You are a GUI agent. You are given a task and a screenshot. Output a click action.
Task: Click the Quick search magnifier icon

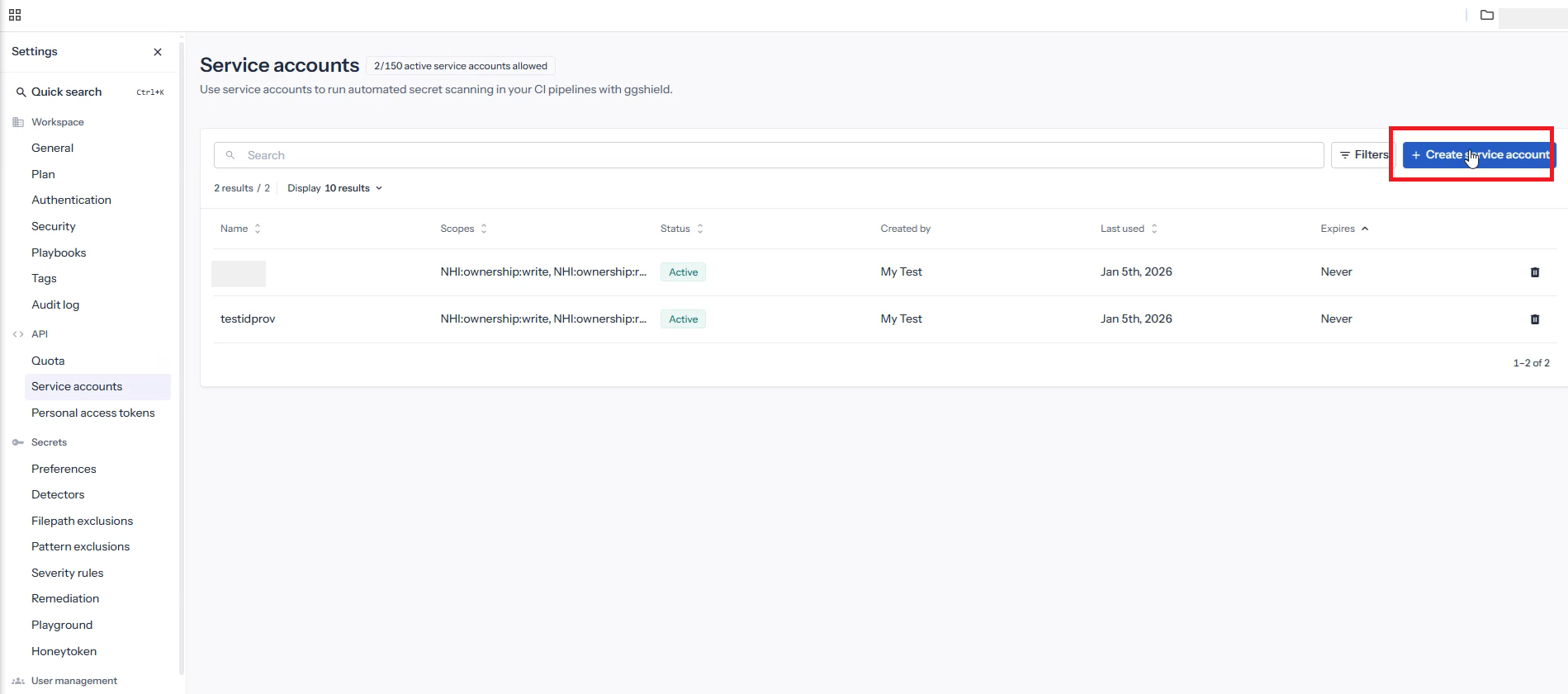pos(21,92)
